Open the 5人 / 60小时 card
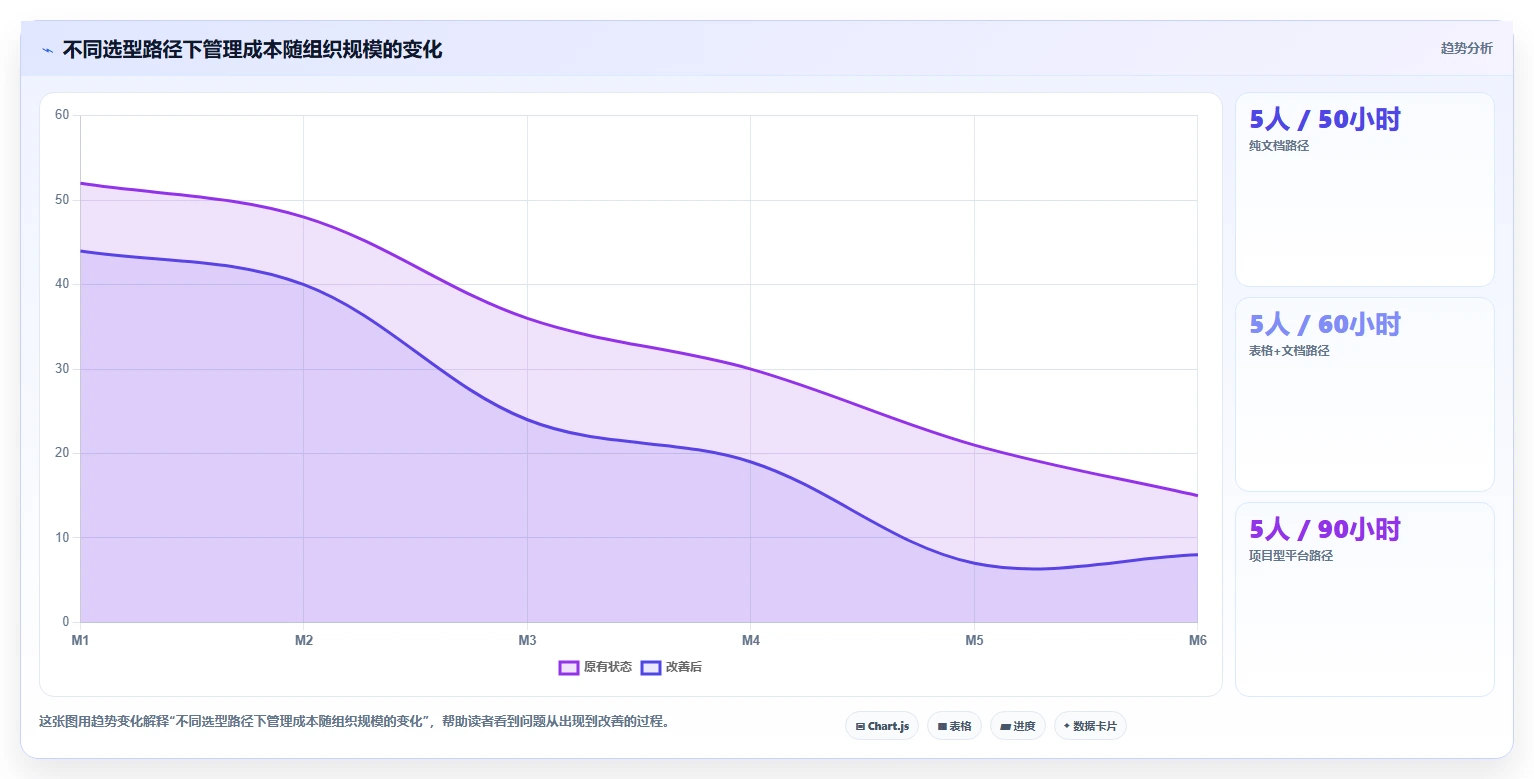1534x779 pixels. tap(1365, 394)
